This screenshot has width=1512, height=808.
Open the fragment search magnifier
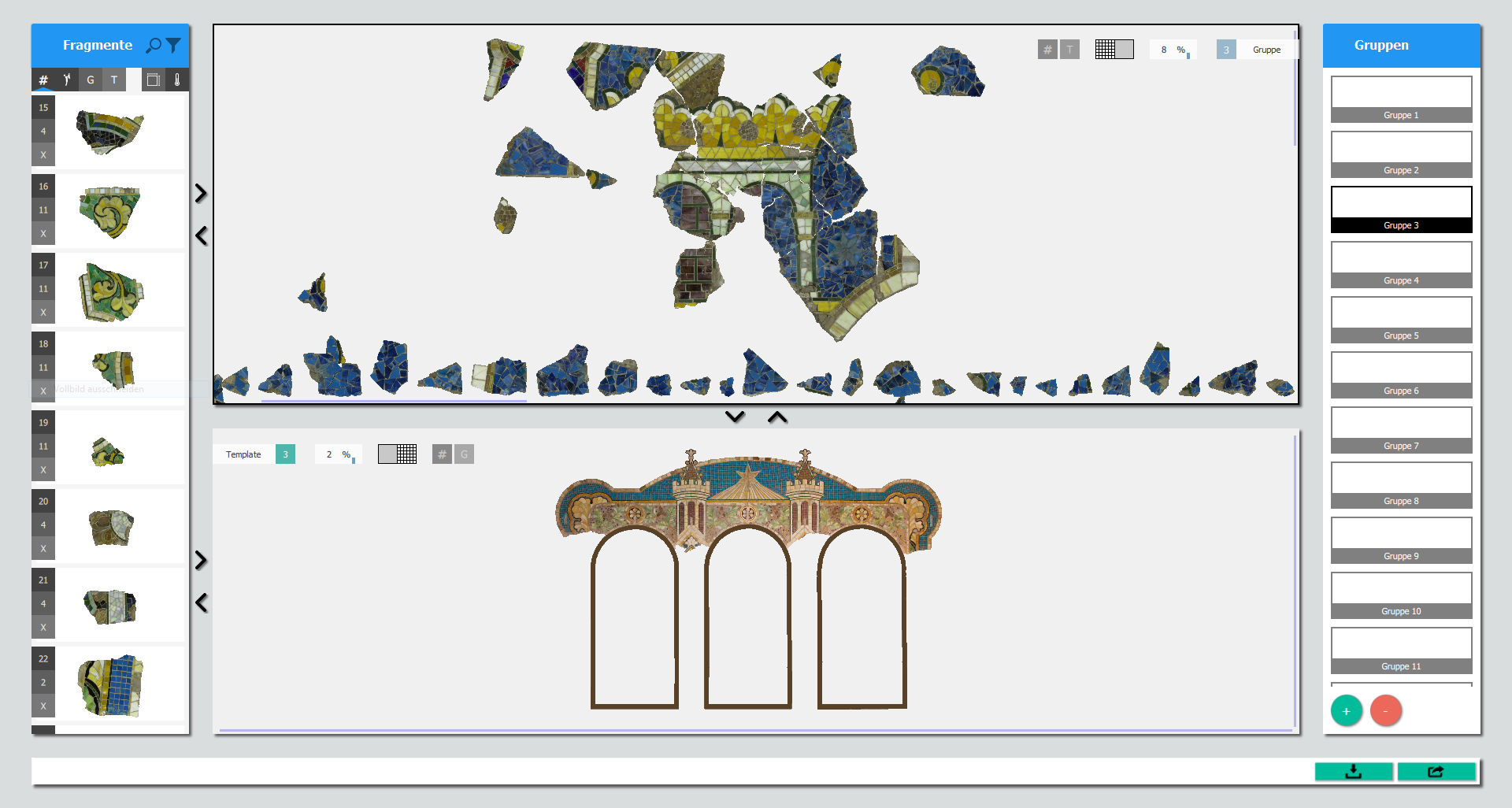[154, 46]
